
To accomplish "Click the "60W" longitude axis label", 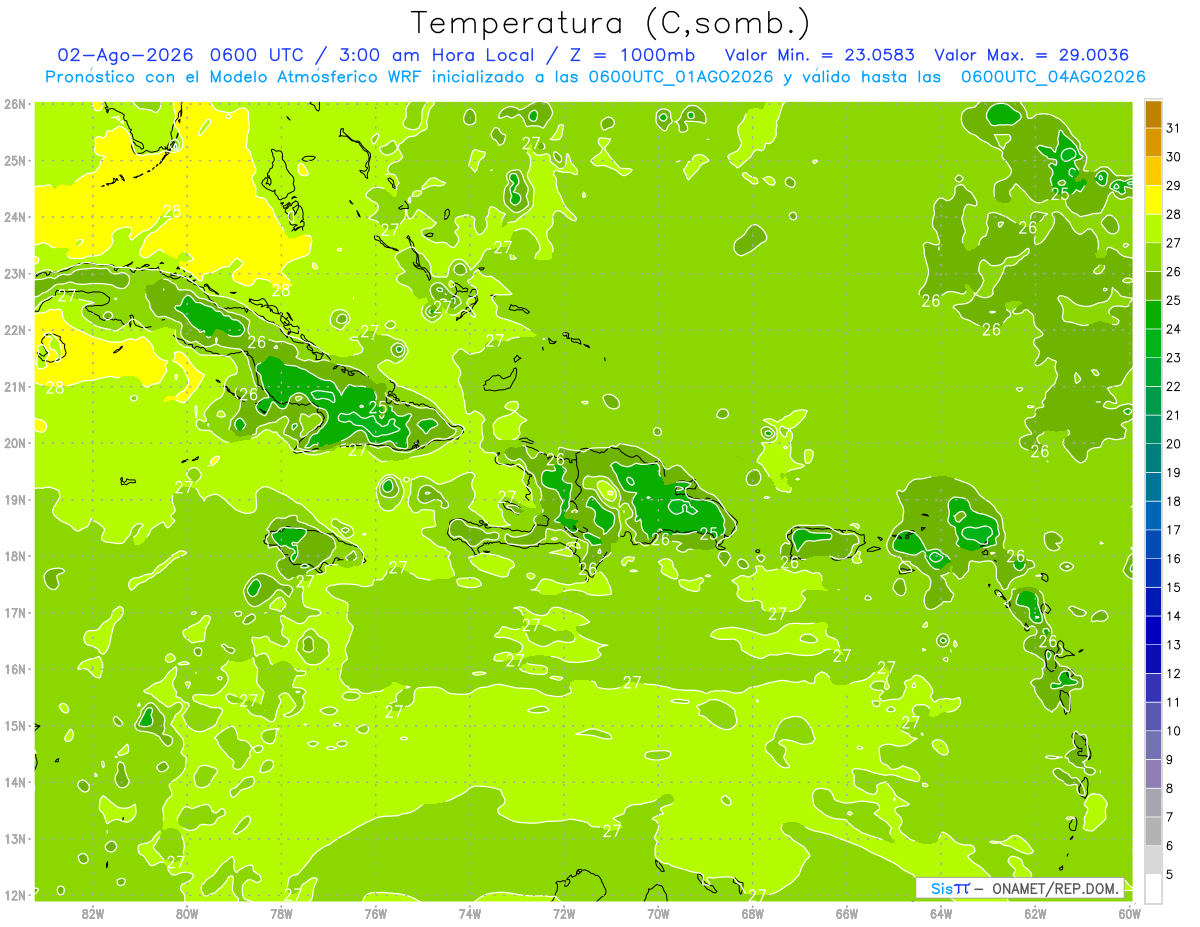I will (1130, 913).
